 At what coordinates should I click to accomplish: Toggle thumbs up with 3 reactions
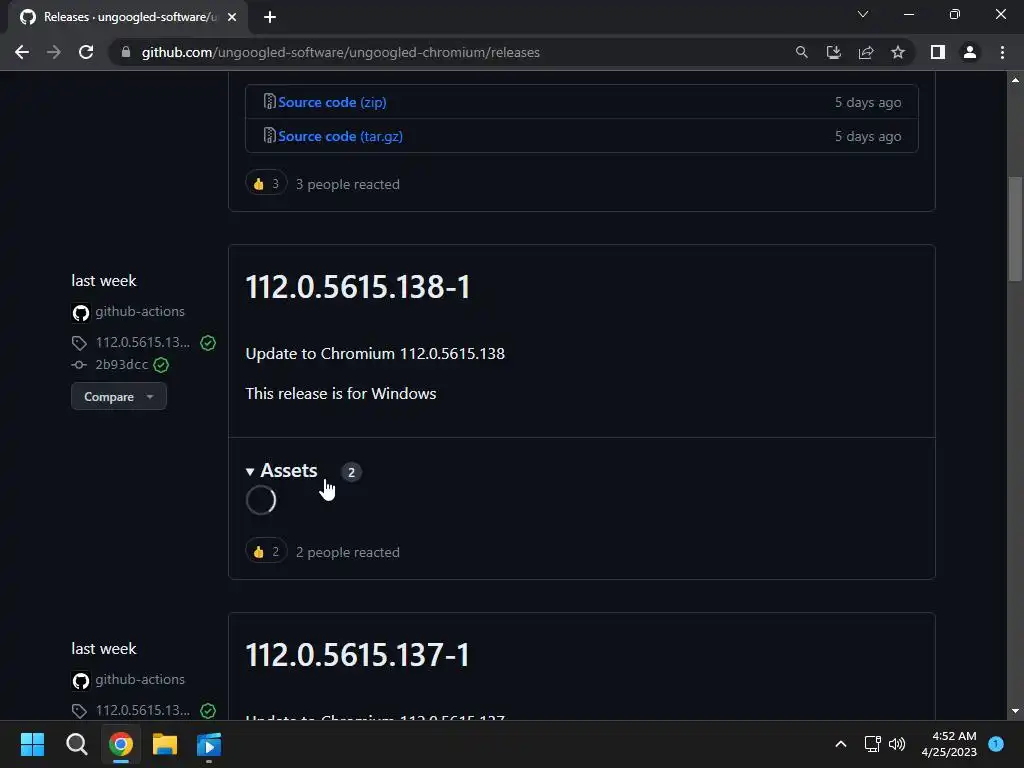(x=266, y=184)
